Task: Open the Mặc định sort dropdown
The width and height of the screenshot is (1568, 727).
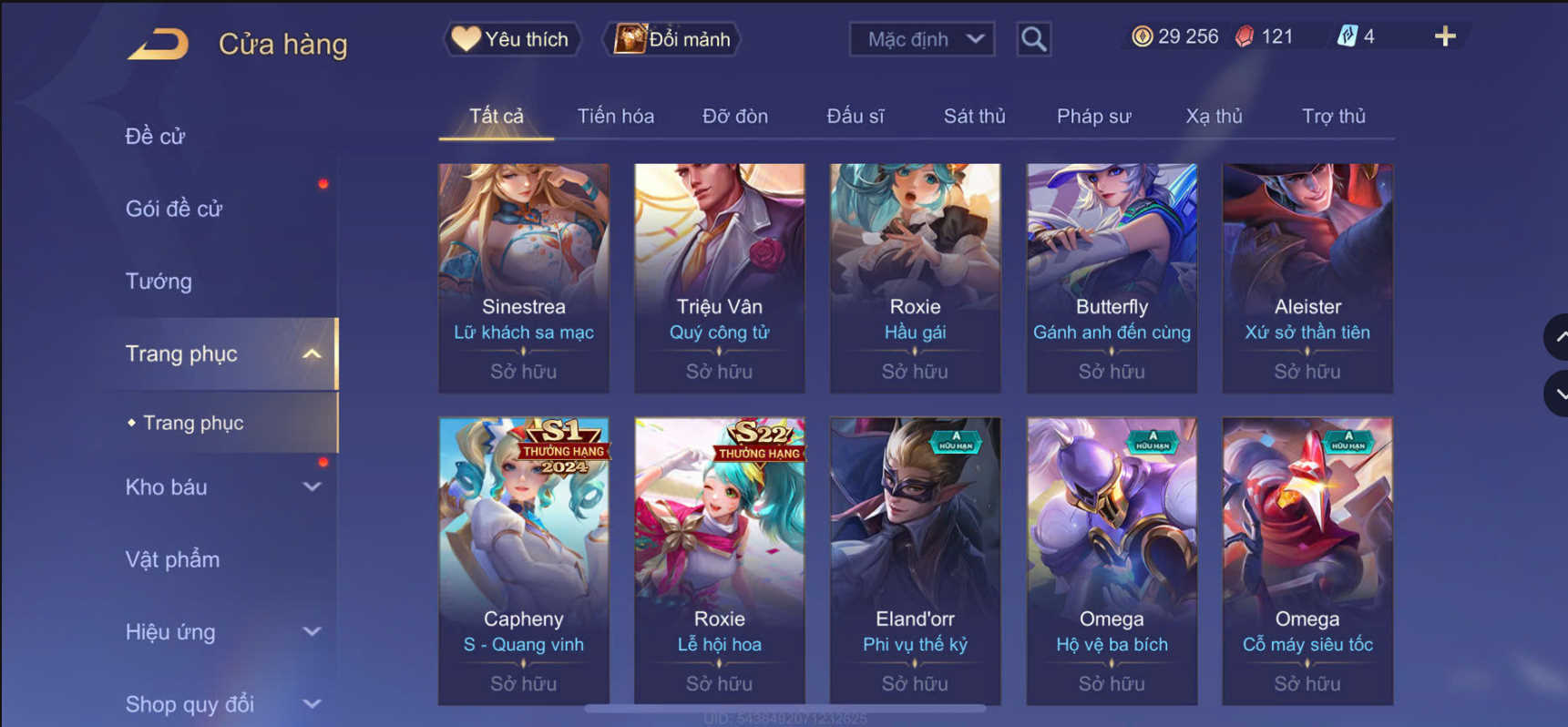Action: pyautogui.click(x=922, y=39)
